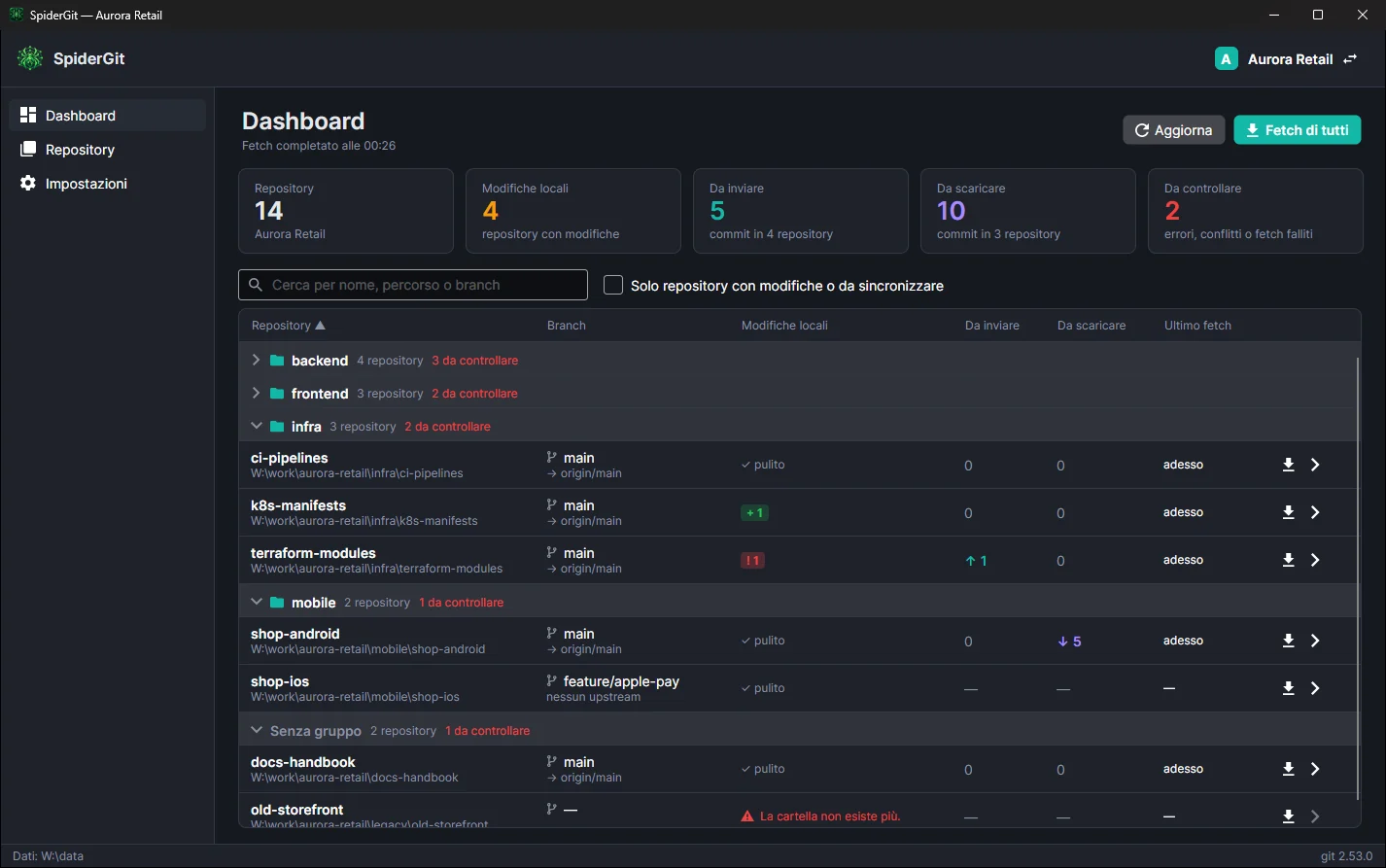This screenshot has width=1386, height=868.
Task: Fetch k8s-manifests with its download icon
Action: click(1288, 512)
